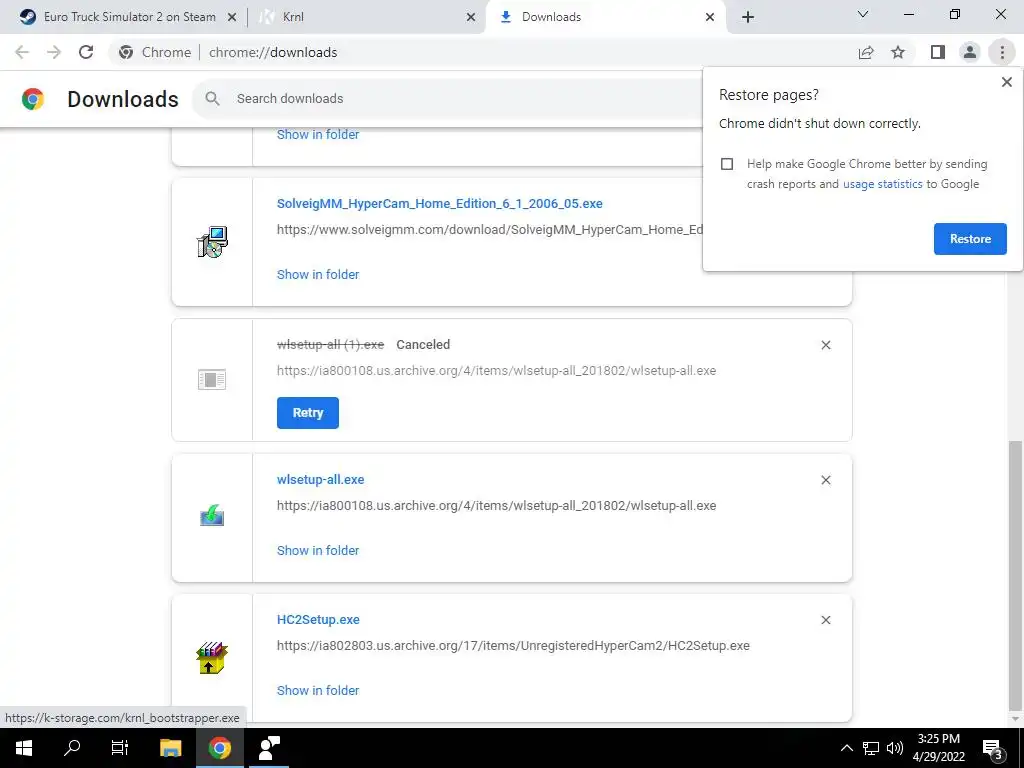This screenshot has height=768, width=1024.
Task: Remove wlsetup-all.exe entry from list
Action: [825, 480]
